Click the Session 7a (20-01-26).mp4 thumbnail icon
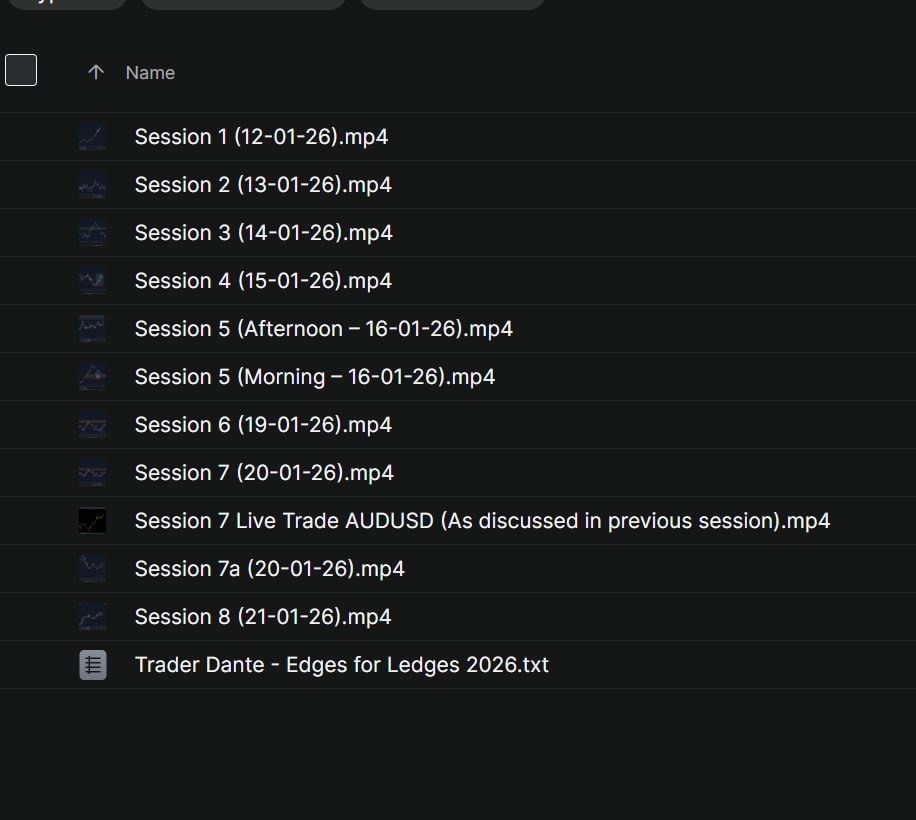This screenshot has width=916, height=820. 92,569
